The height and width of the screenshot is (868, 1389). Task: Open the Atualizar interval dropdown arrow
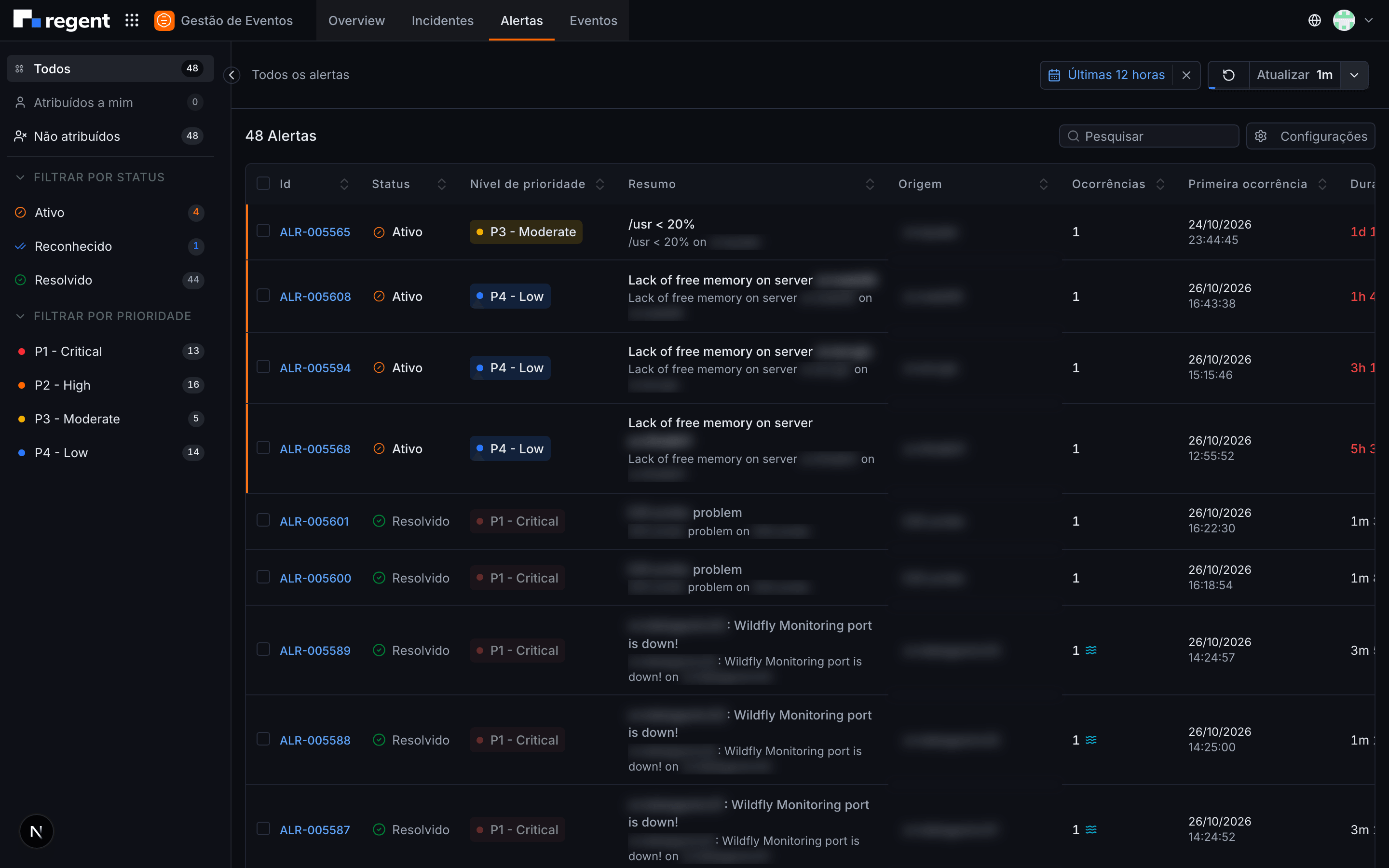click(1354, 75)
